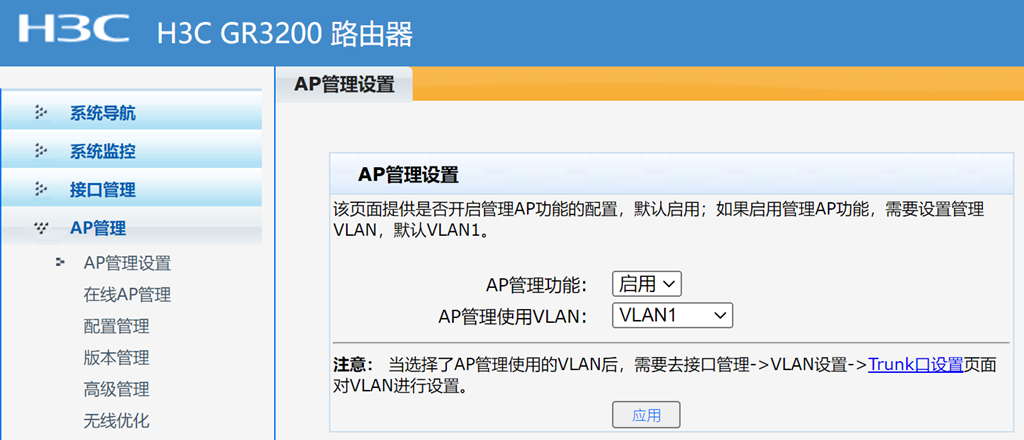Click the arrow icon beside 系统导航
The image size is (1024, 440).
click(40, 113)
